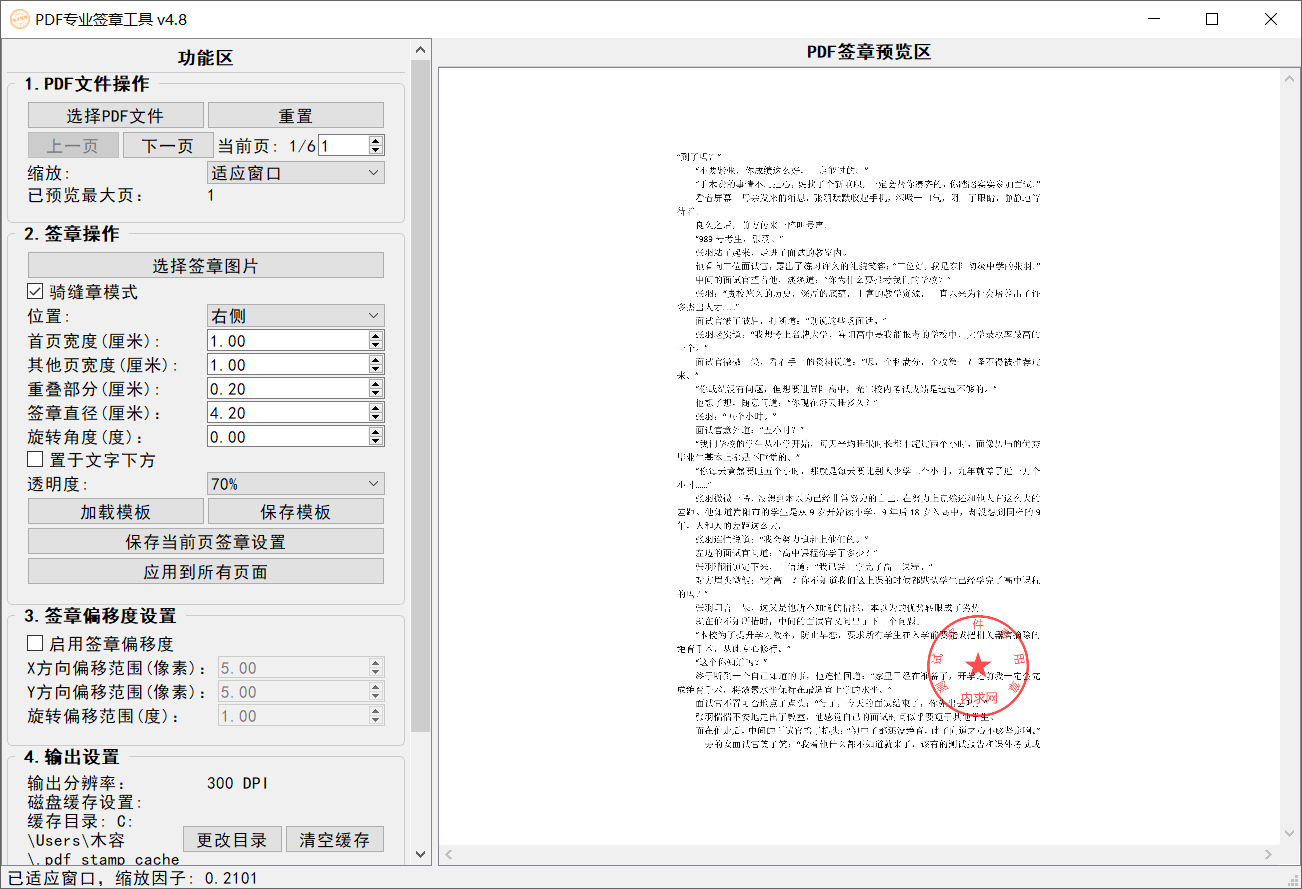Open the 透明度 dropdown set to 70%
Image resolution: width=1302 pixels, height=889 pixels.
tap(295, 483)
